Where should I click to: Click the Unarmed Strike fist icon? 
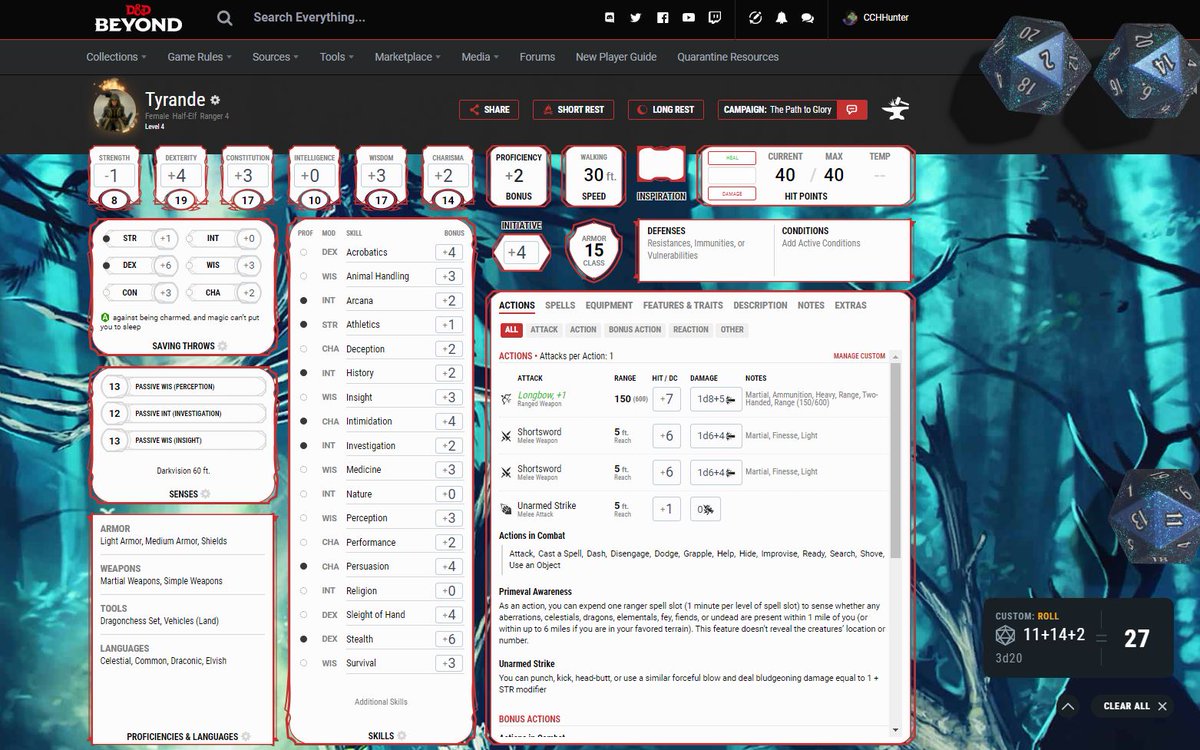tap(506, 509)
